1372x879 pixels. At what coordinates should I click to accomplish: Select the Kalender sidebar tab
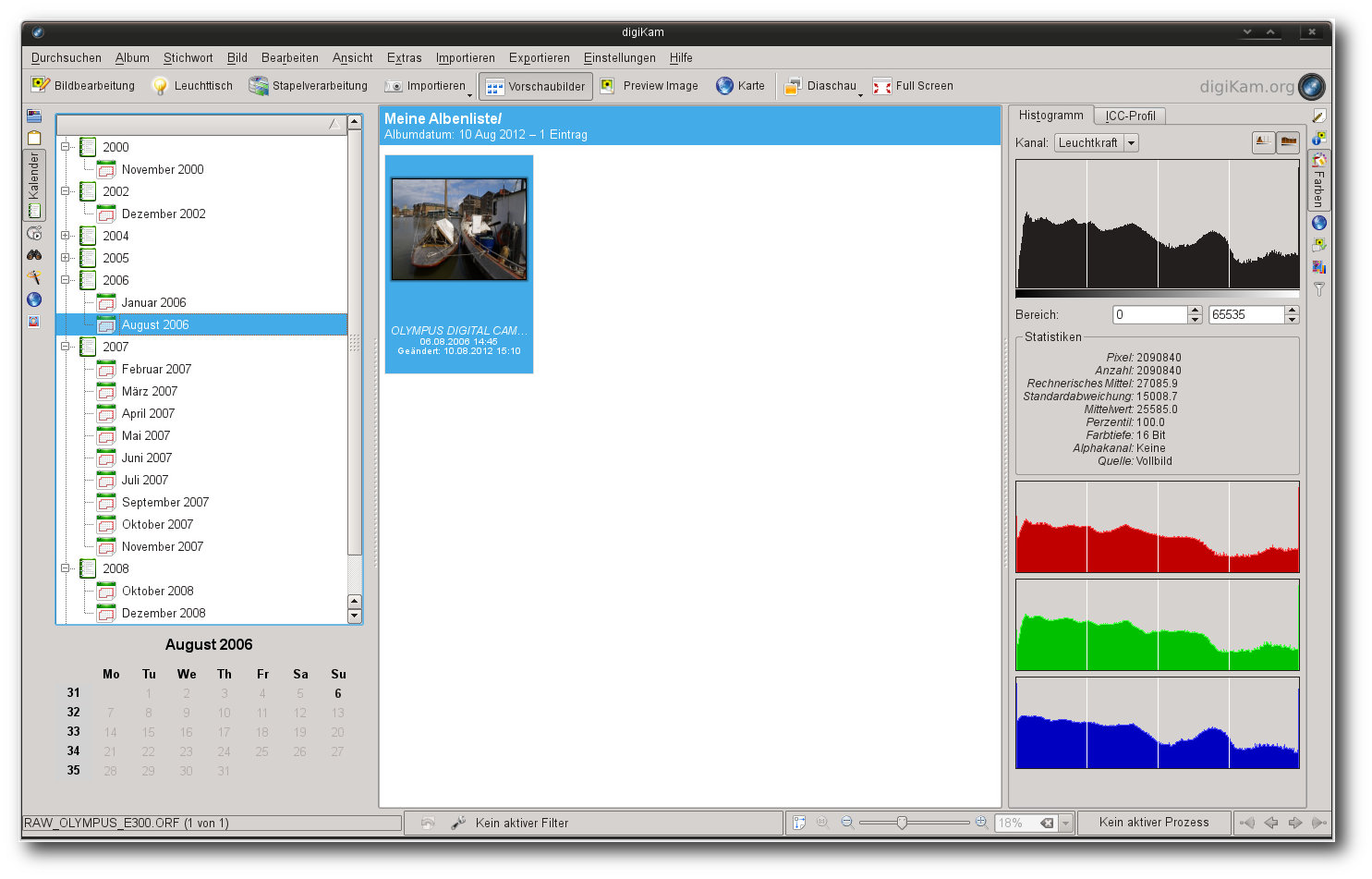(34, 185)
